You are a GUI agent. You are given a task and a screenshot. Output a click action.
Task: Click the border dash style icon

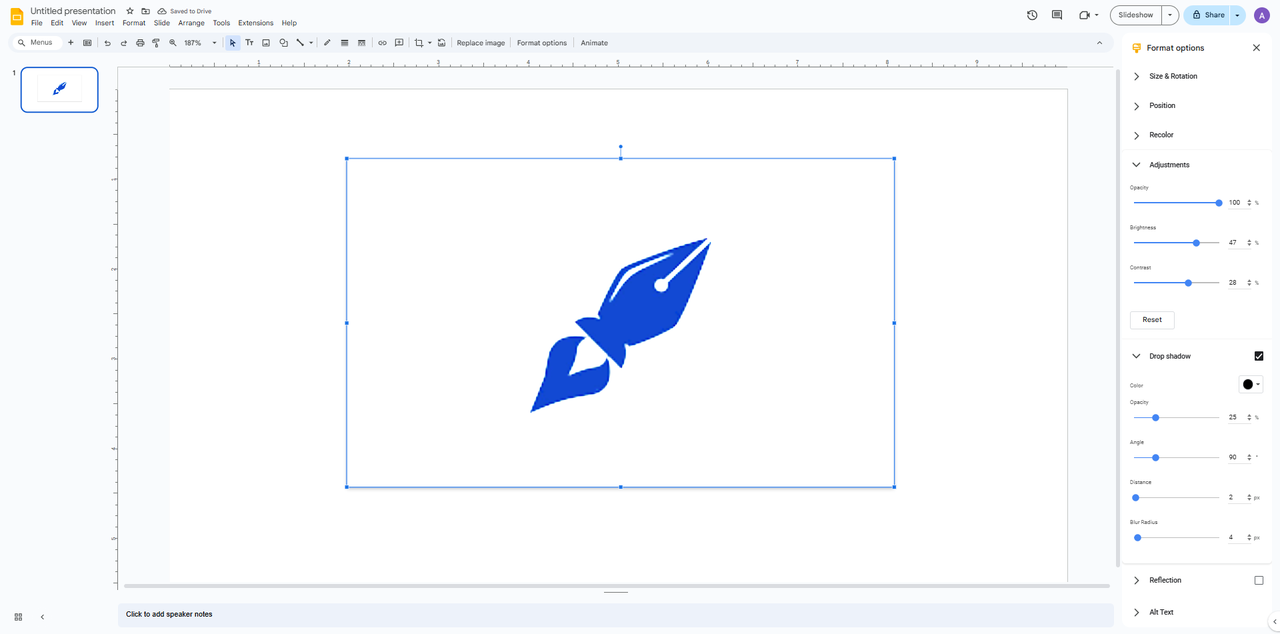coord(361,43)
